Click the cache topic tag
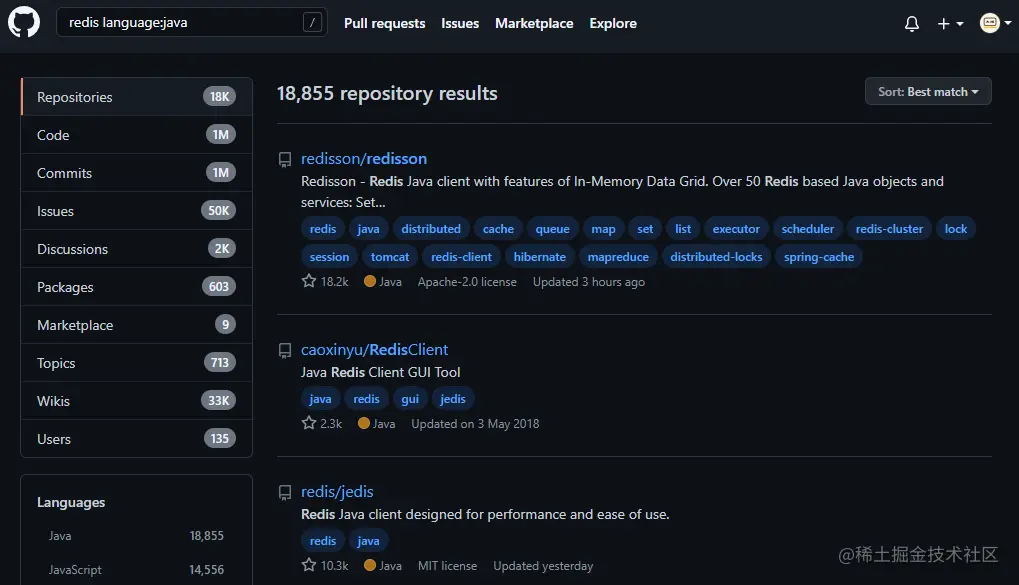 (498, 229)
